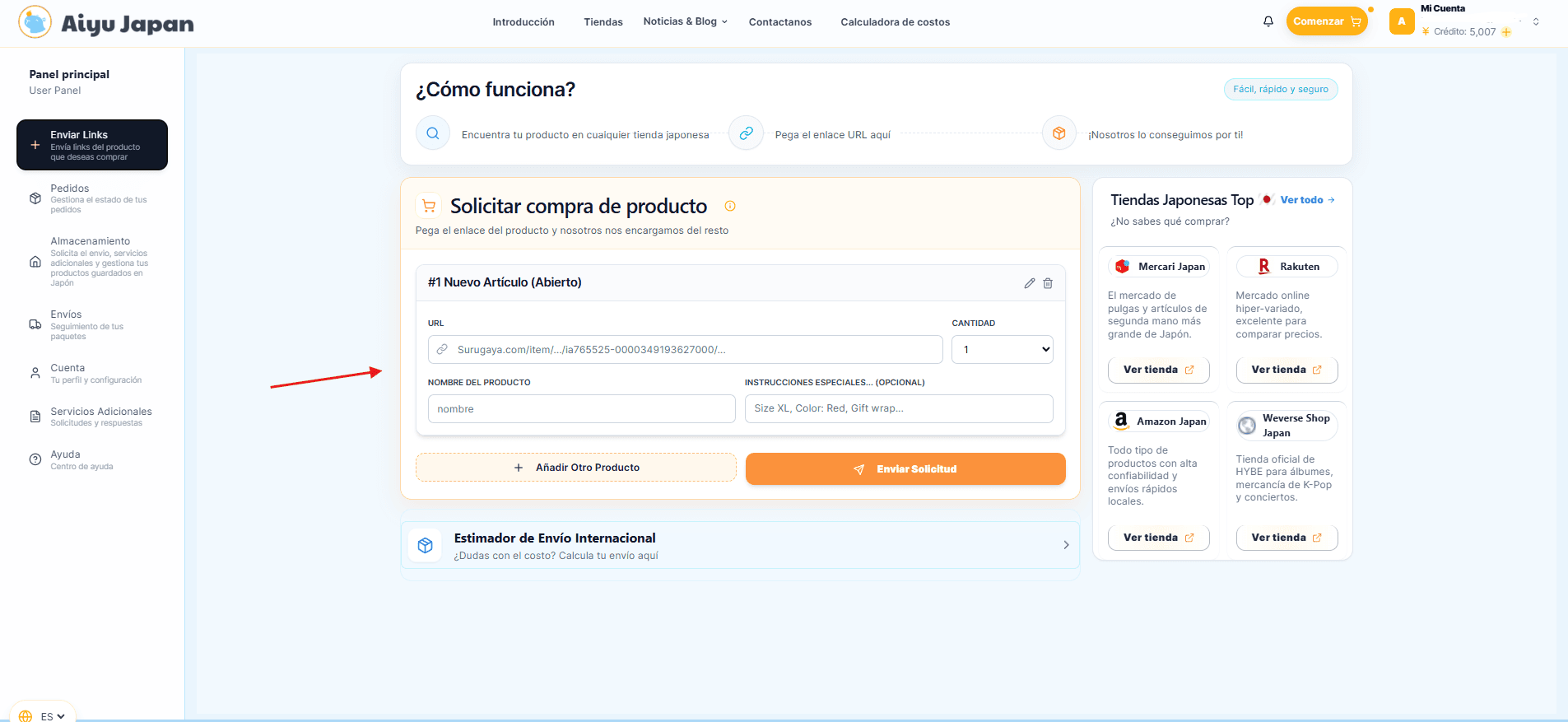
Task: Click the Nombre del Producto input field
Action: 581,409
